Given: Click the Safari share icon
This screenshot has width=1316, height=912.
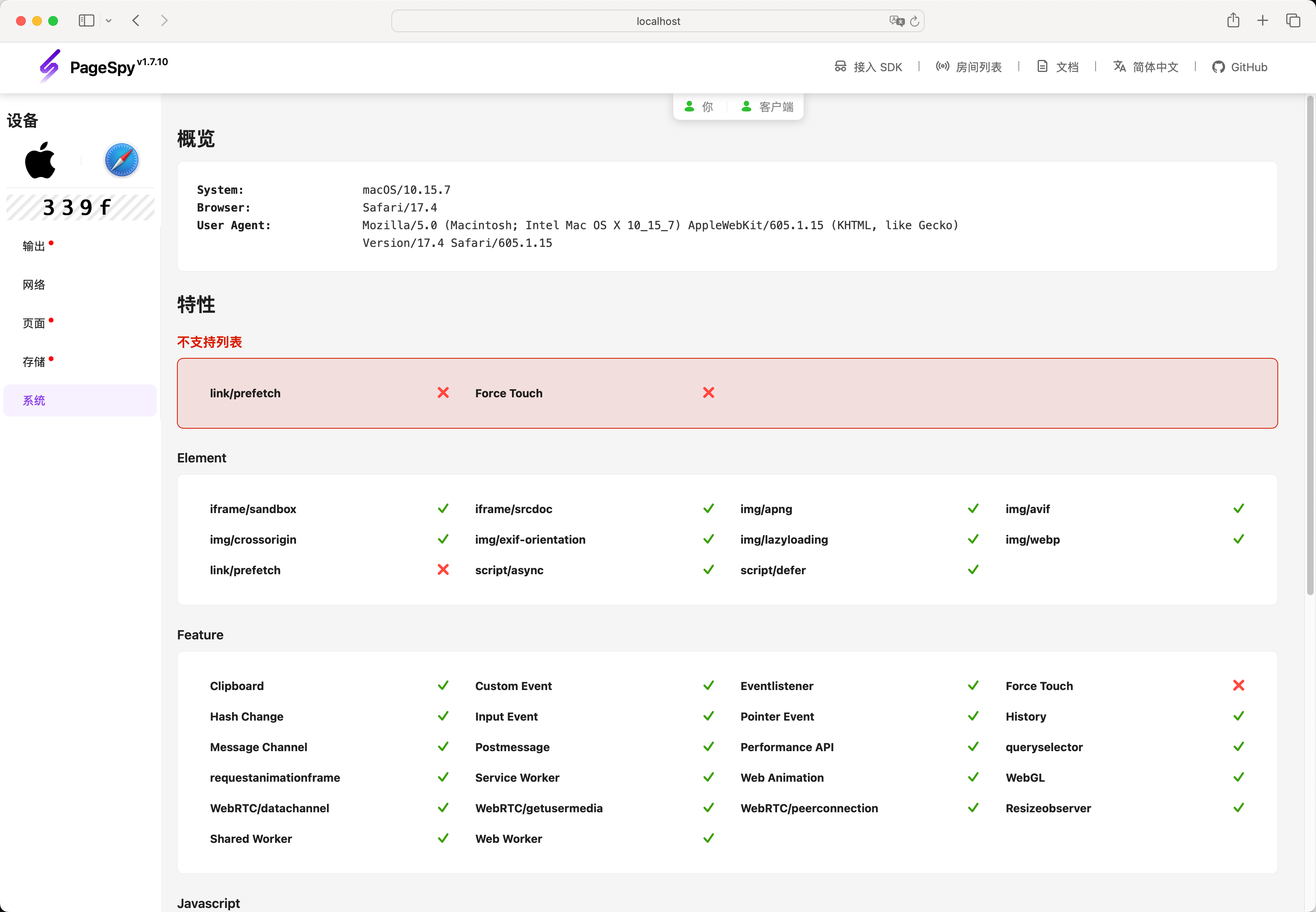Looking at the screenshot, I should [x=1233, y=21].
